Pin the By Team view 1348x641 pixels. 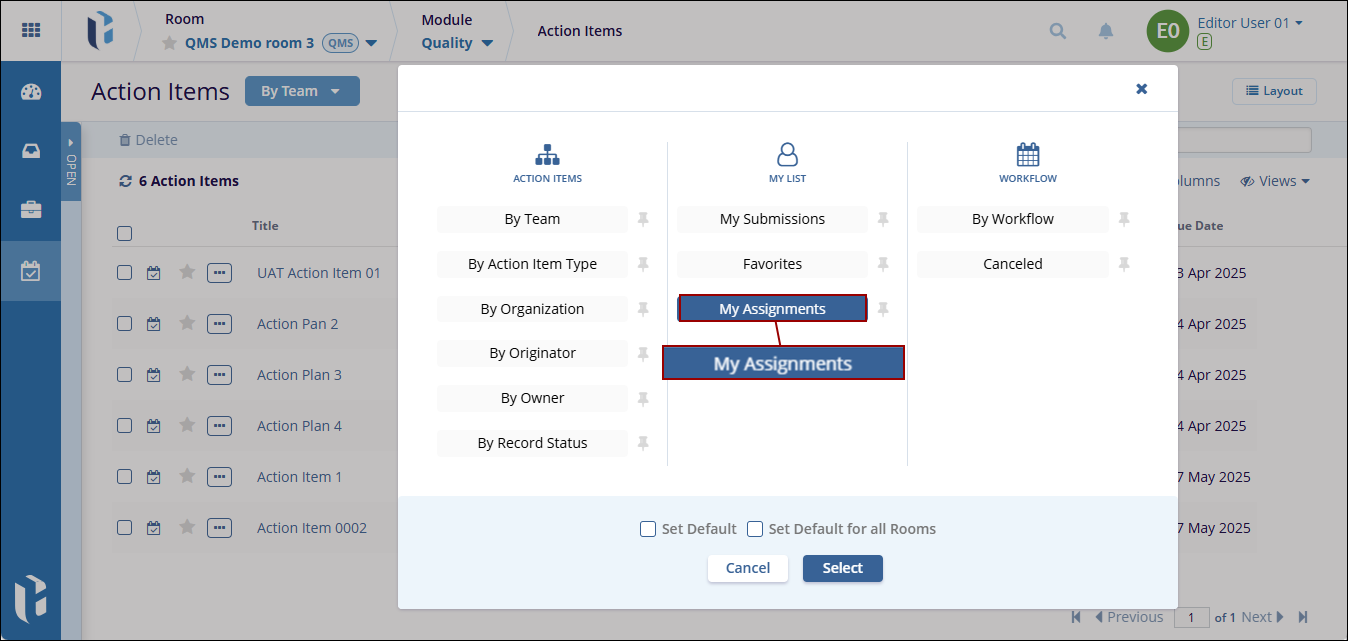[x=643, y=219]
